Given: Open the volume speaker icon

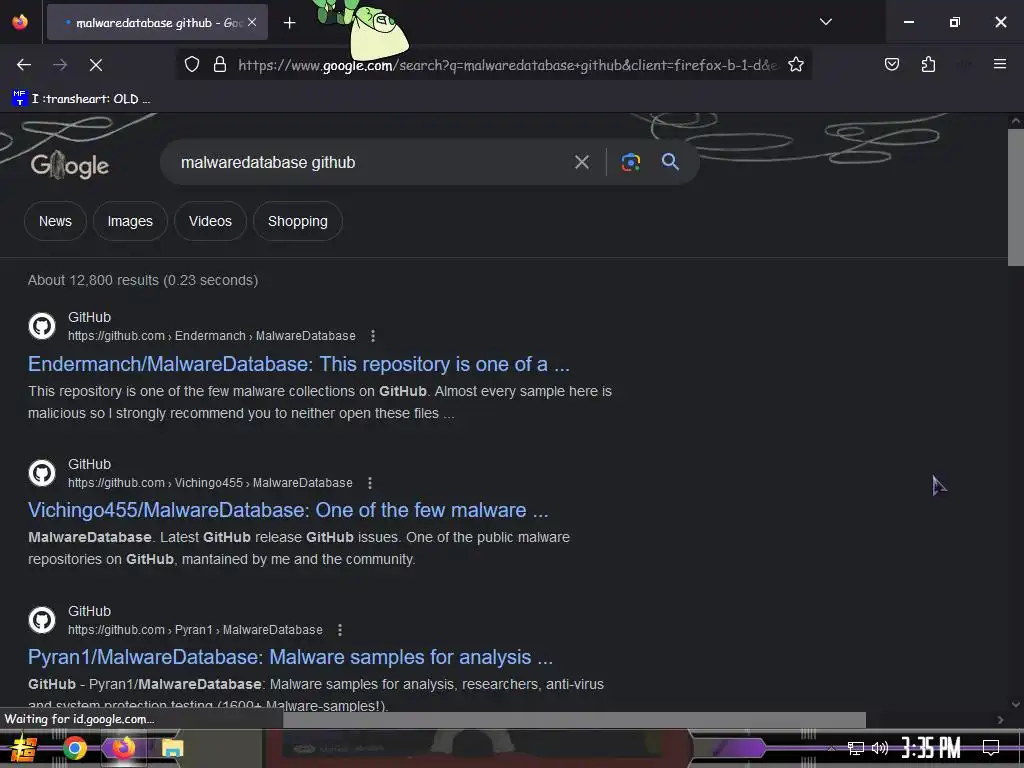Looking at the screenshot, I should (880, 748).
